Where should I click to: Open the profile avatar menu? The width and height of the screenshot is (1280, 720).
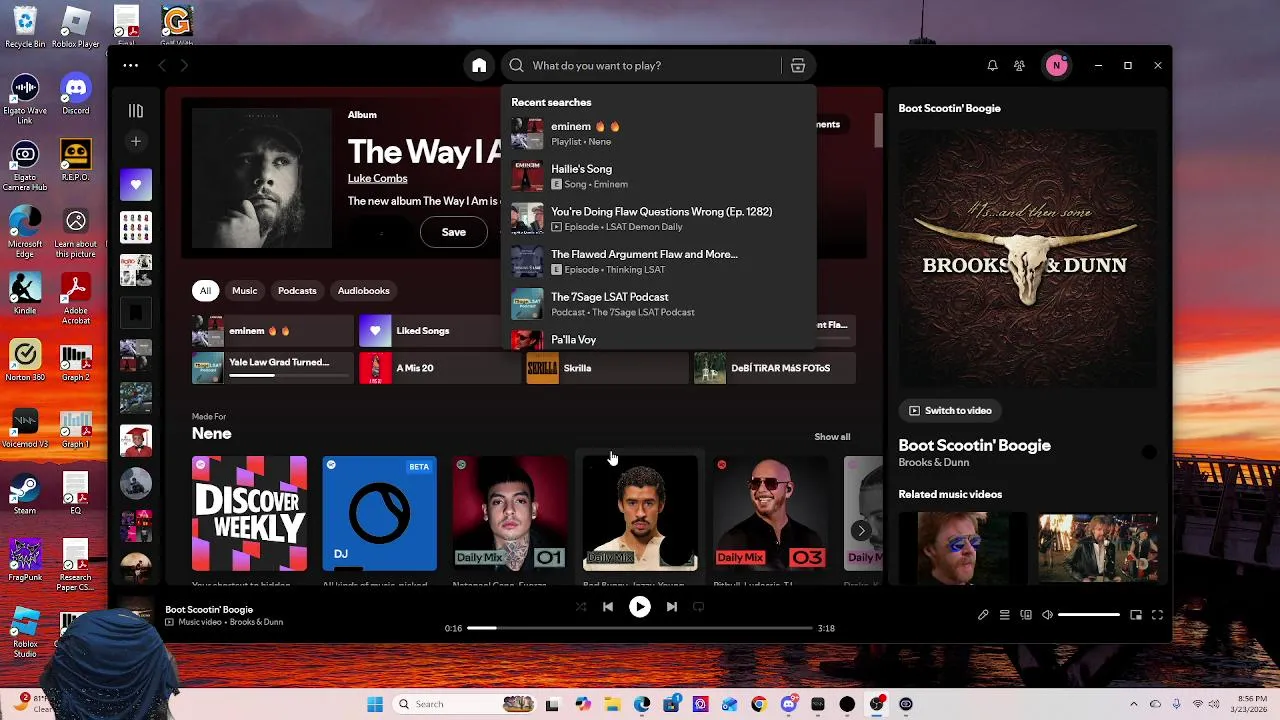click(x=1056, y=66)
